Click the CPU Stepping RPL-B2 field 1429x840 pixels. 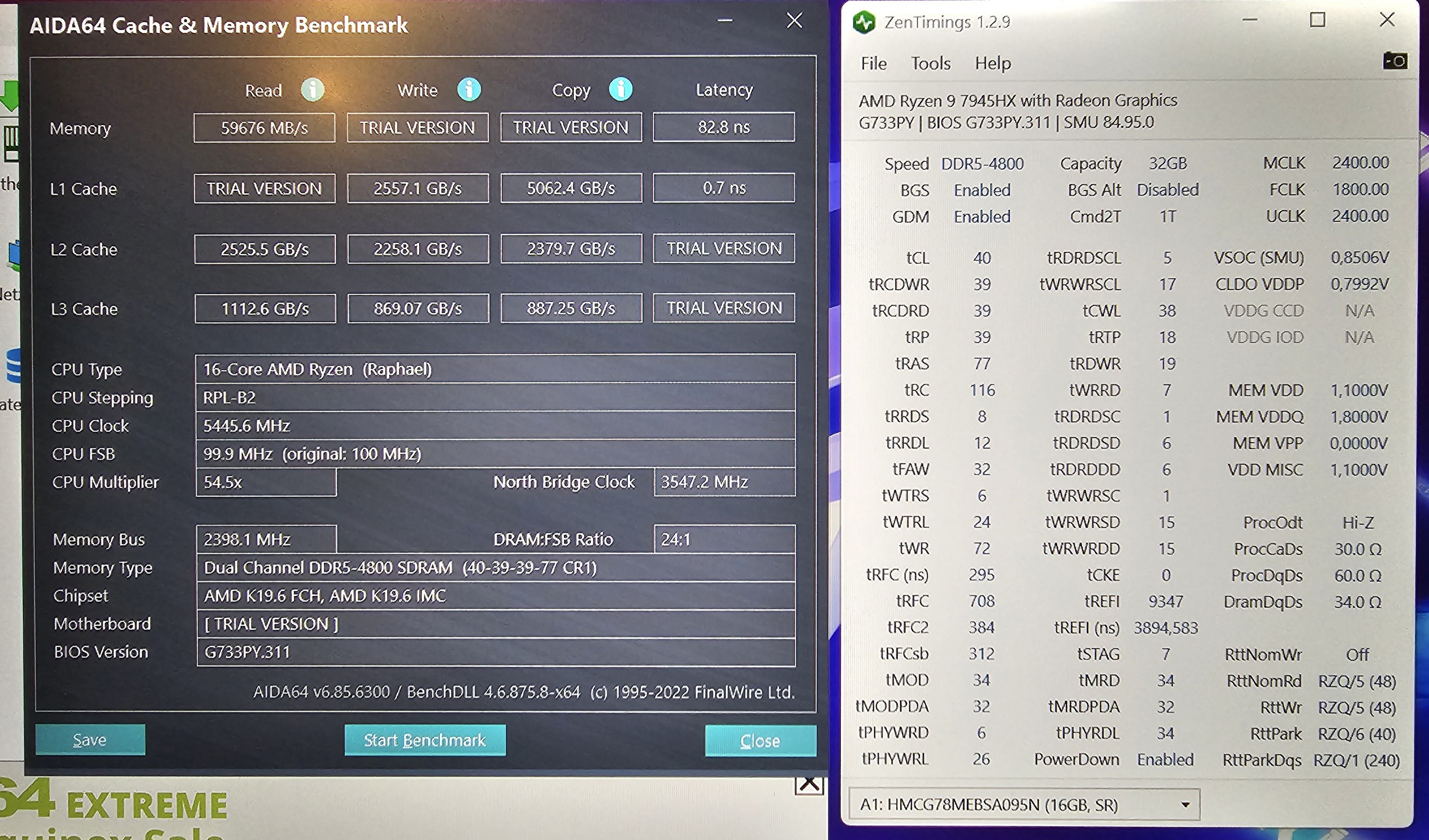(496, 397)
